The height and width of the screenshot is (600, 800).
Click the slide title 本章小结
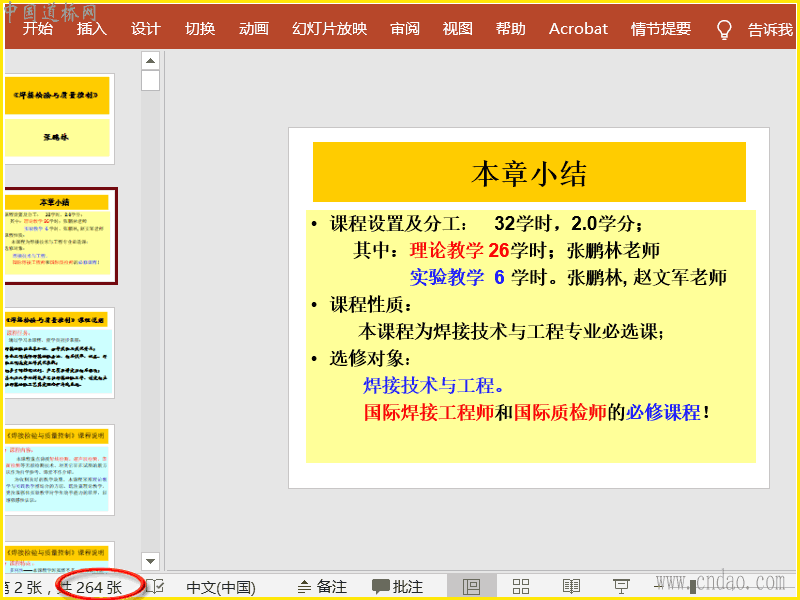(529, 173)
